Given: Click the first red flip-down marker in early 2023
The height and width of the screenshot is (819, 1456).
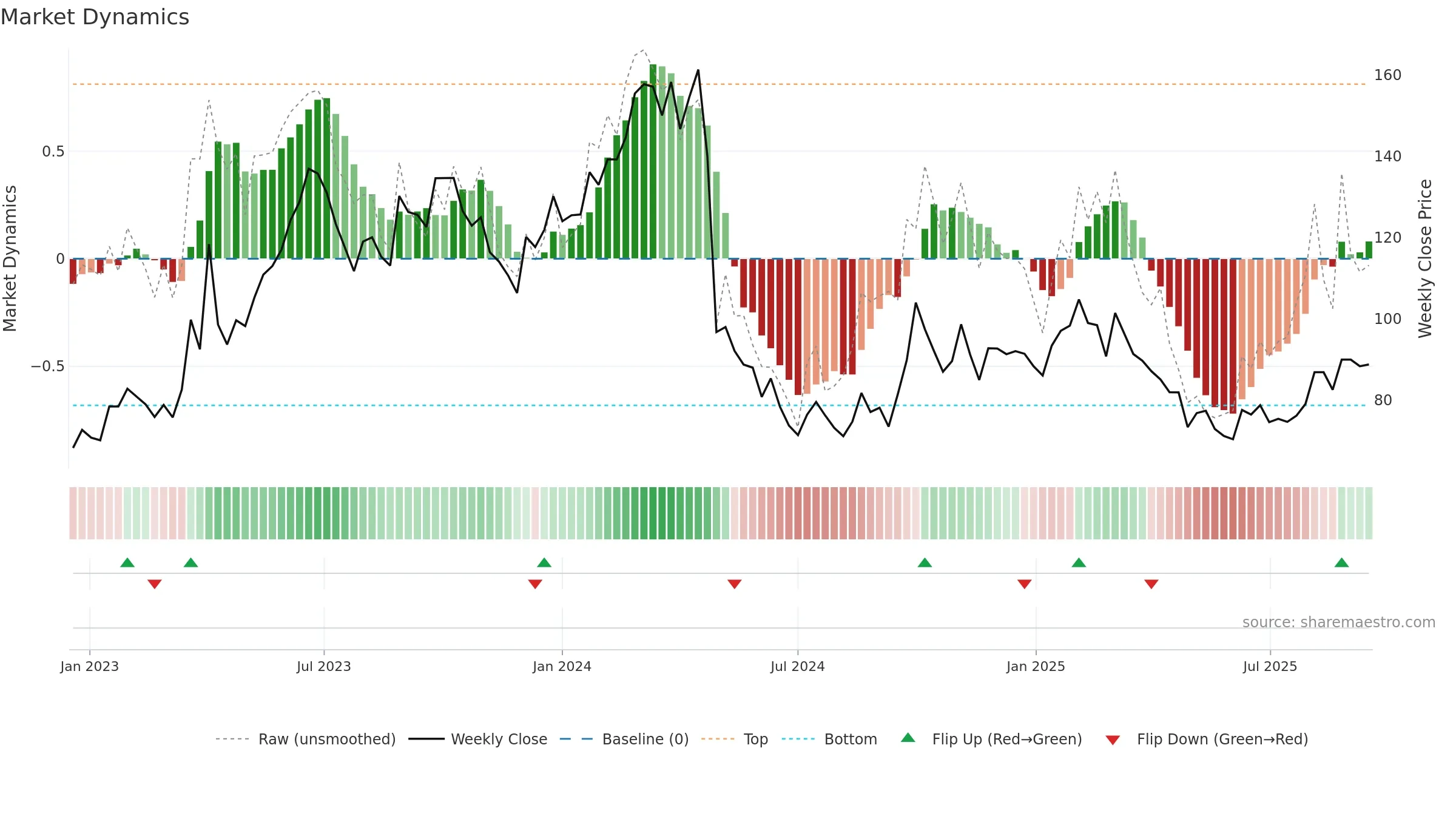Looking at the screenshot, I should click(155, 584).
